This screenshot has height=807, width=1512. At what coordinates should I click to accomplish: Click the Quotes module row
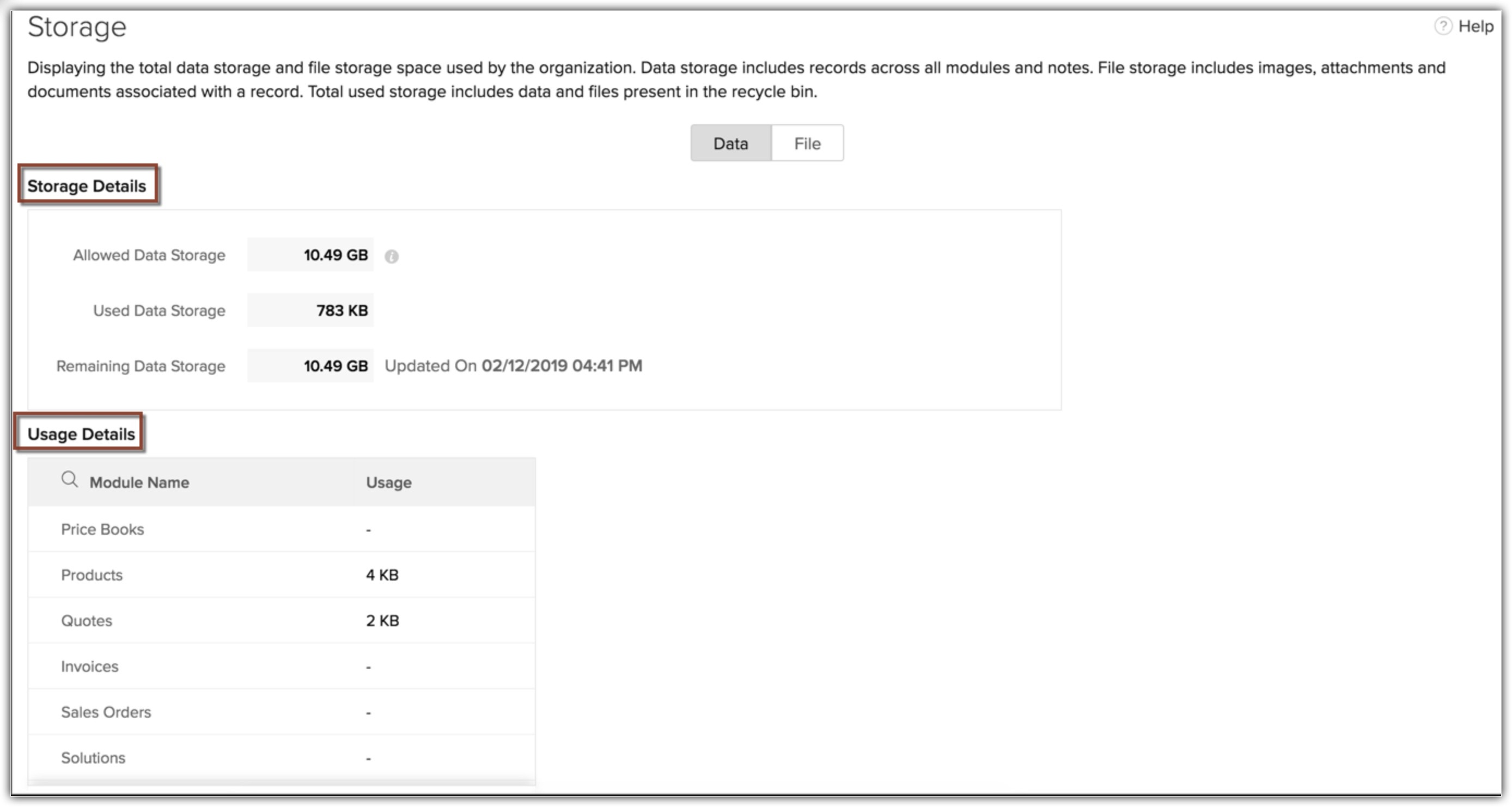click(86, 621)
